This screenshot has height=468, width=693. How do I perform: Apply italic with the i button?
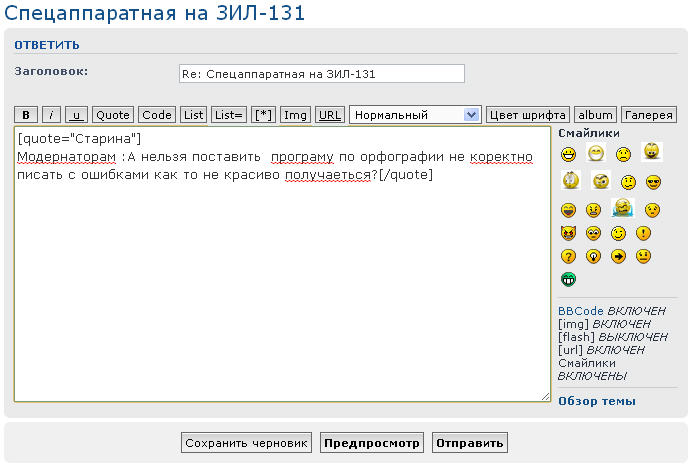coord(51,115)
